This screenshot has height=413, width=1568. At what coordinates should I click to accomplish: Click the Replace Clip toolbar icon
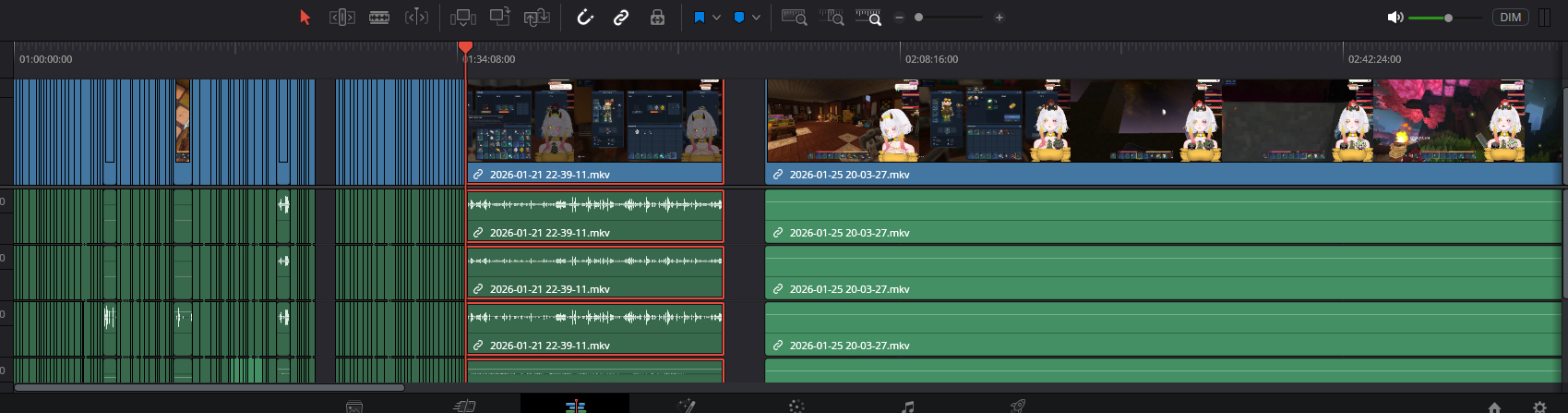pyautogui.click(x=537, y=18)
